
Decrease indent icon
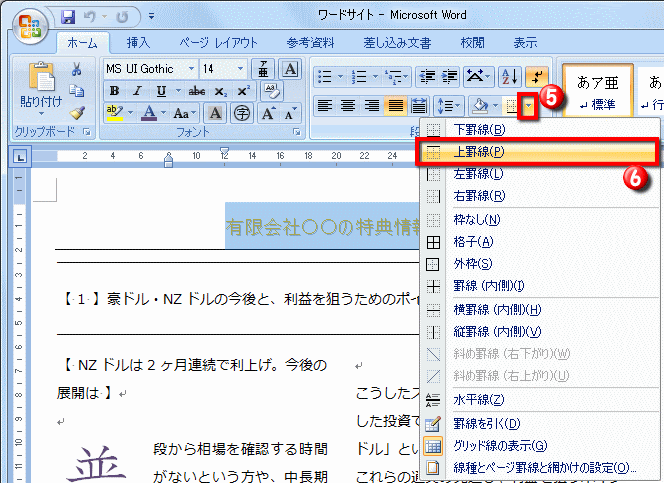coord(426,76)
